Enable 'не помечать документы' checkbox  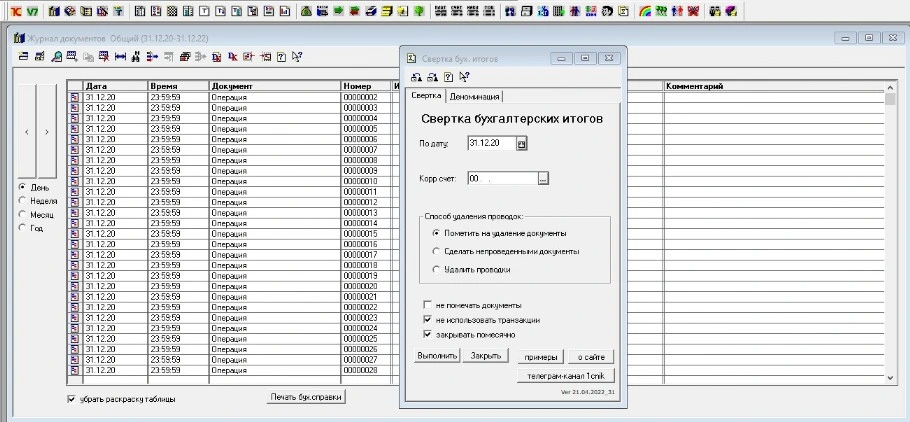(x=427, y=305)
